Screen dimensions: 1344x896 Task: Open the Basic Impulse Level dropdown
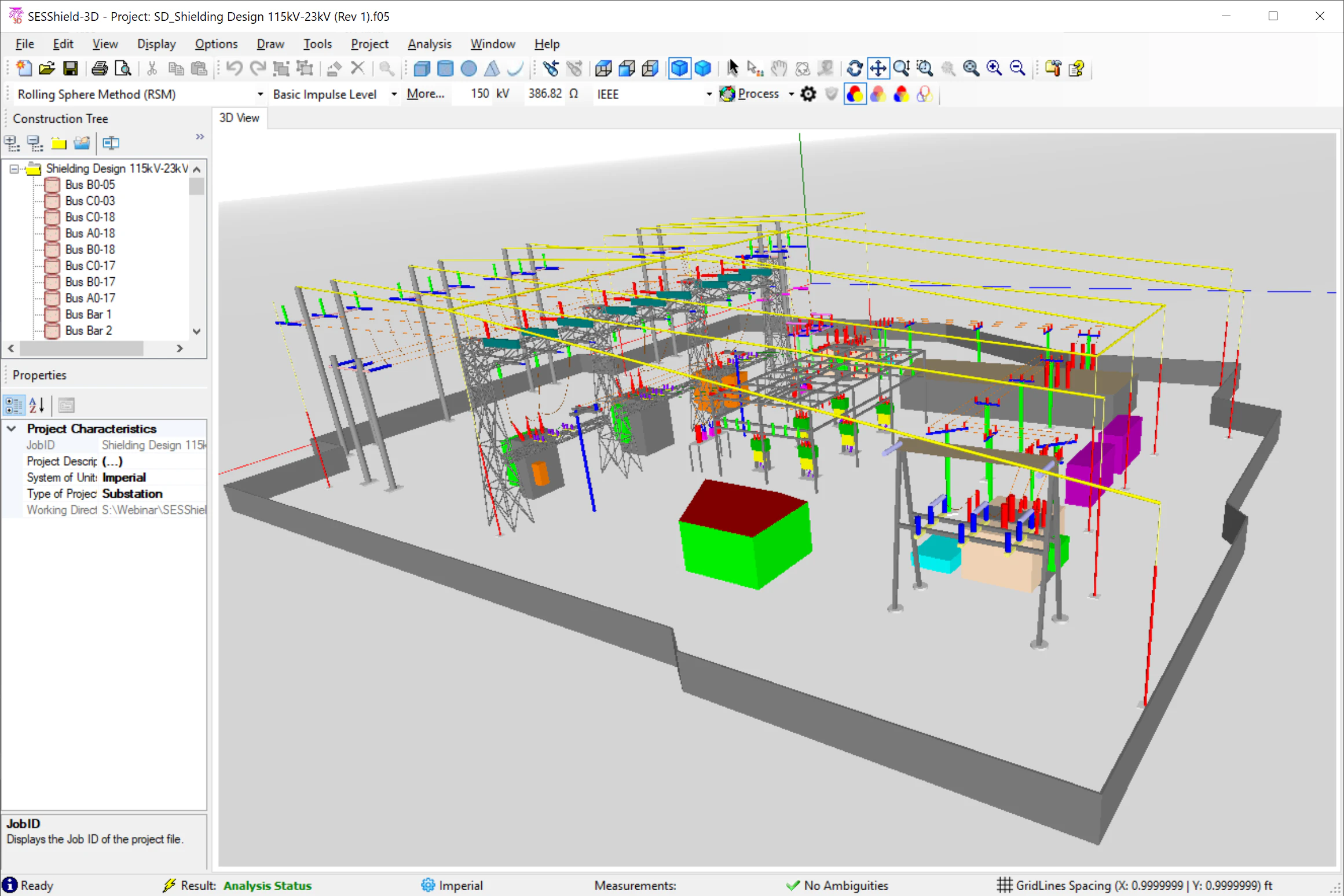point(394,94)
